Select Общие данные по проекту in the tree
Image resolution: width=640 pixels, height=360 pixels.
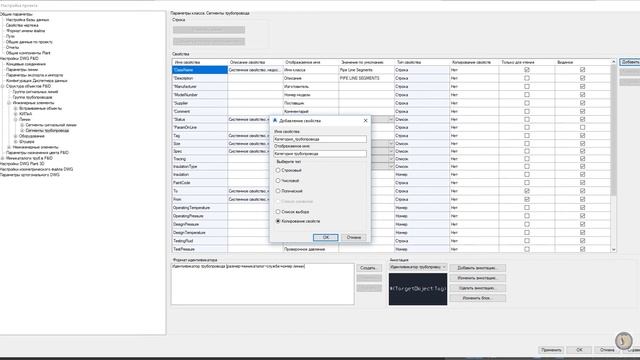point(29,42)
